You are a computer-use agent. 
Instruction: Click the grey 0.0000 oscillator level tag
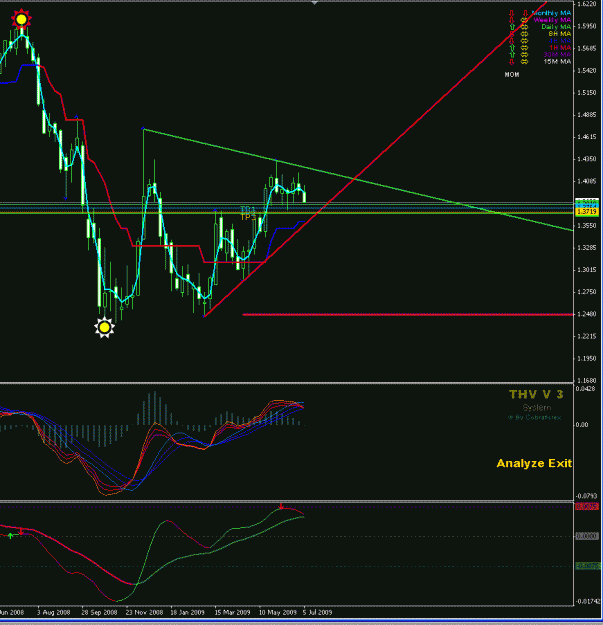point(587,537)
